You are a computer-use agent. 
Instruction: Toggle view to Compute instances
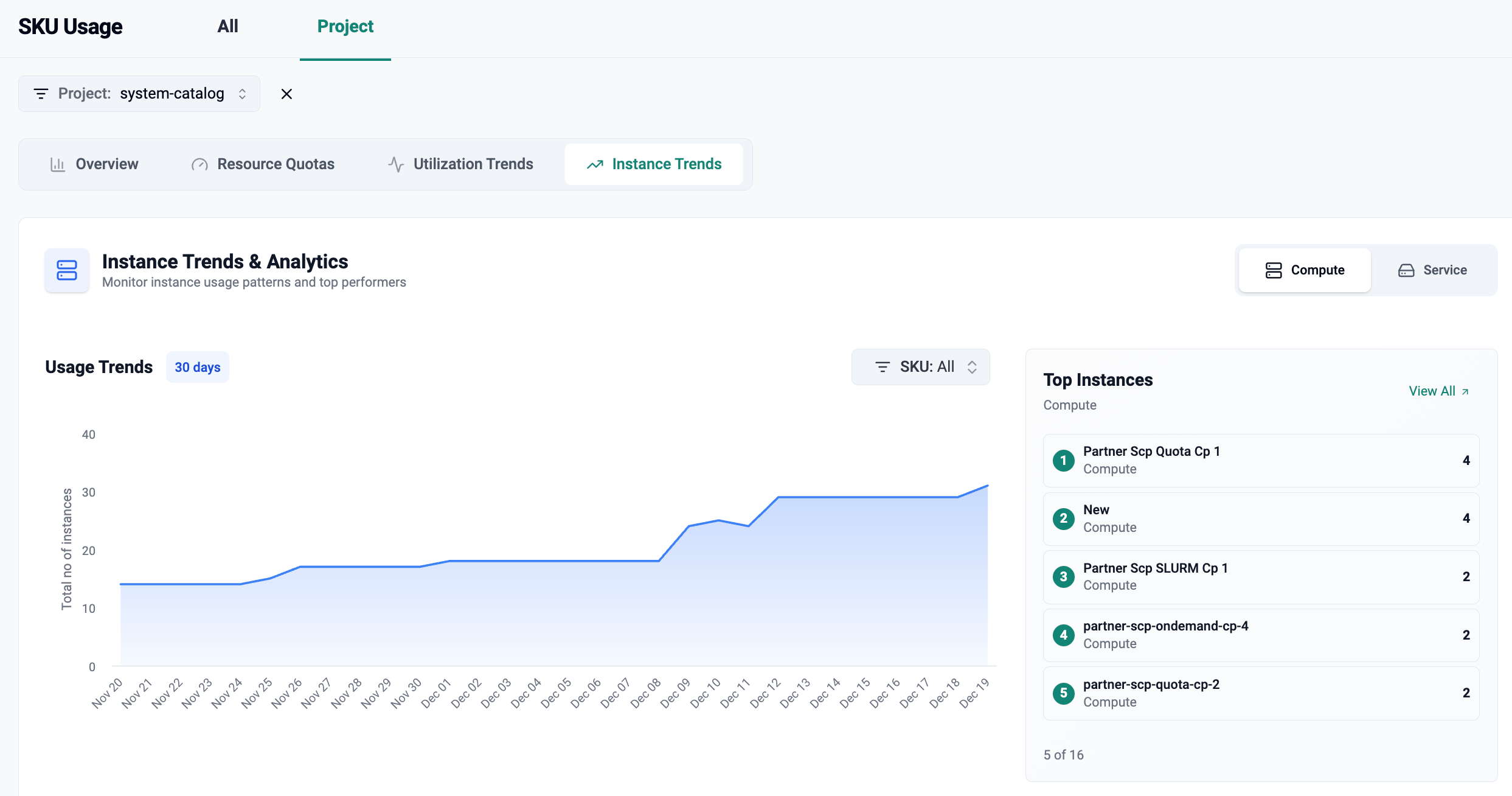1305,270
